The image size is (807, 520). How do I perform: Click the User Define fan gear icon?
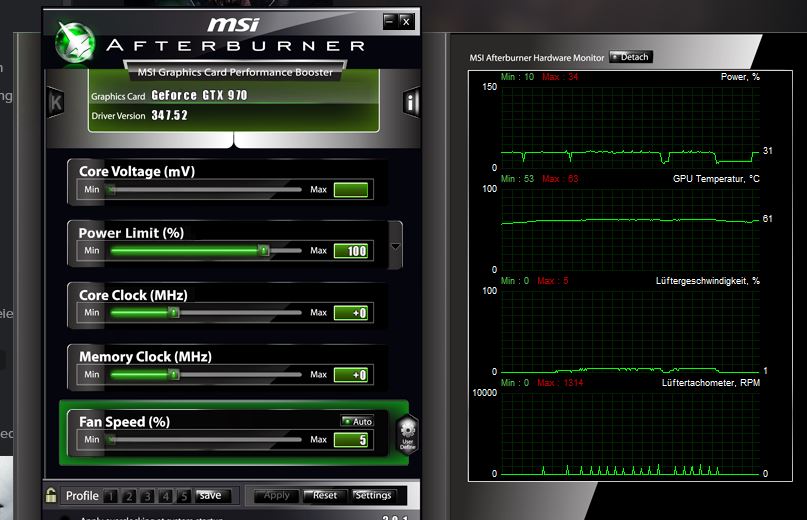[408, 435]
